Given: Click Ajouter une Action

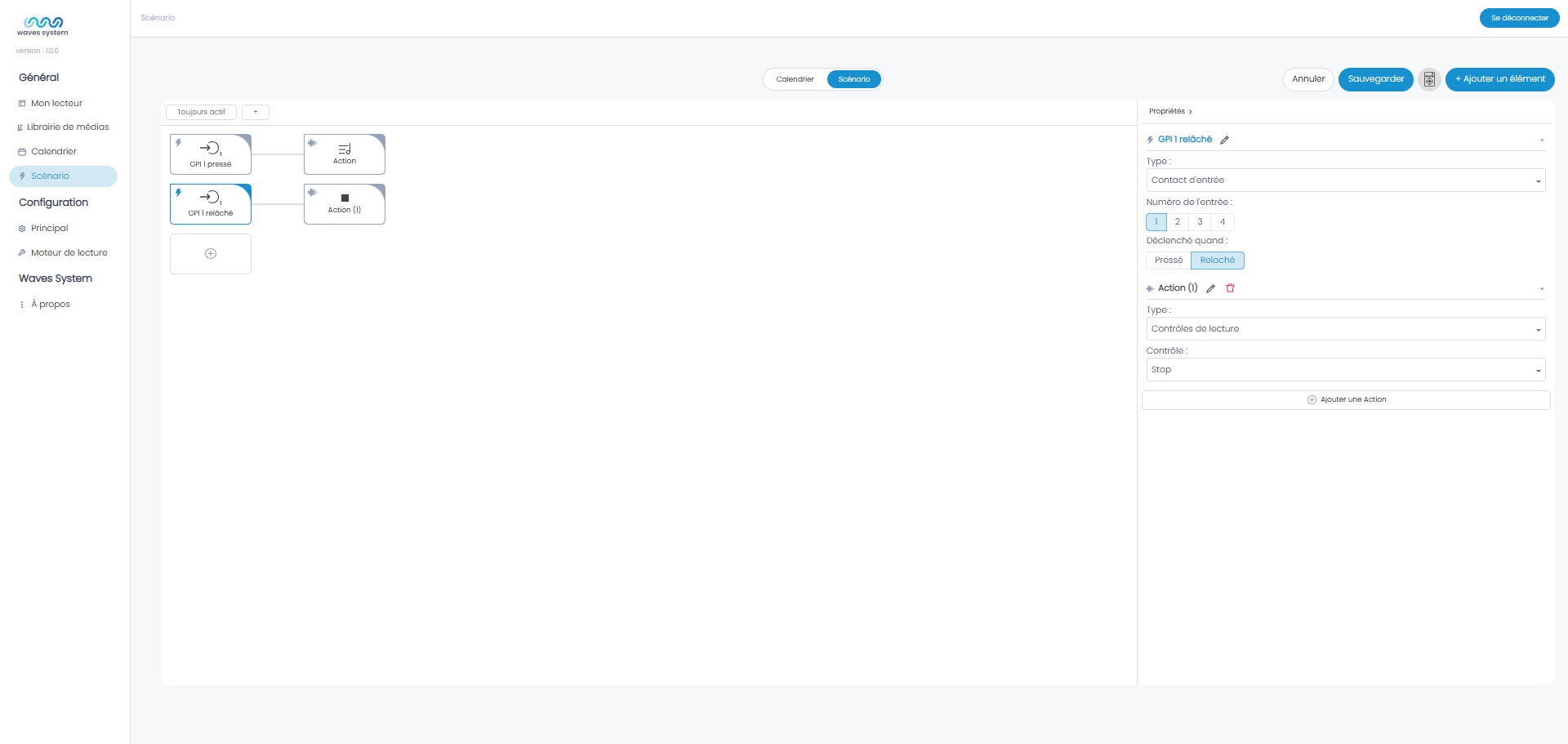Looking at the screenshot, I should (1346, 400).
